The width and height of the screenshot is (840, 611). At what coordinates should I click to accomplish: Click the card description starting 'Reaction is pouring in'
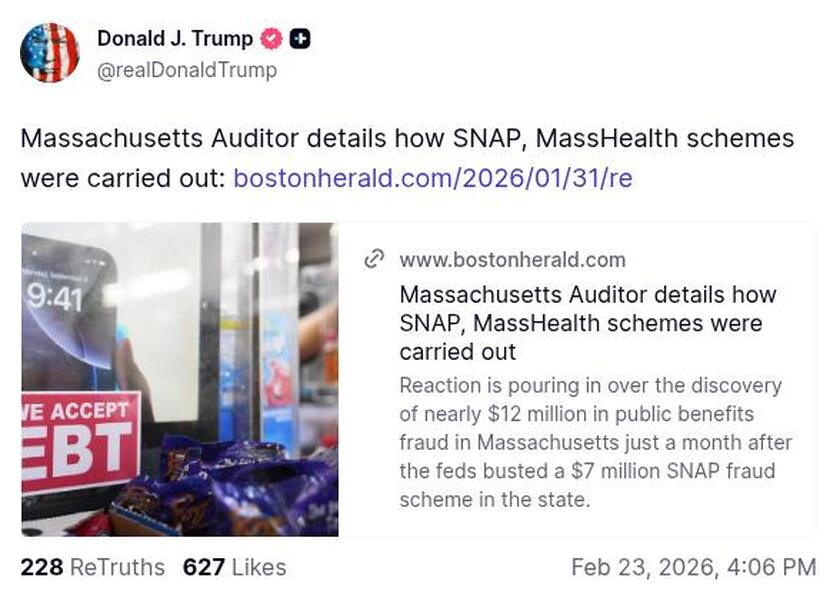coord(595,442)
